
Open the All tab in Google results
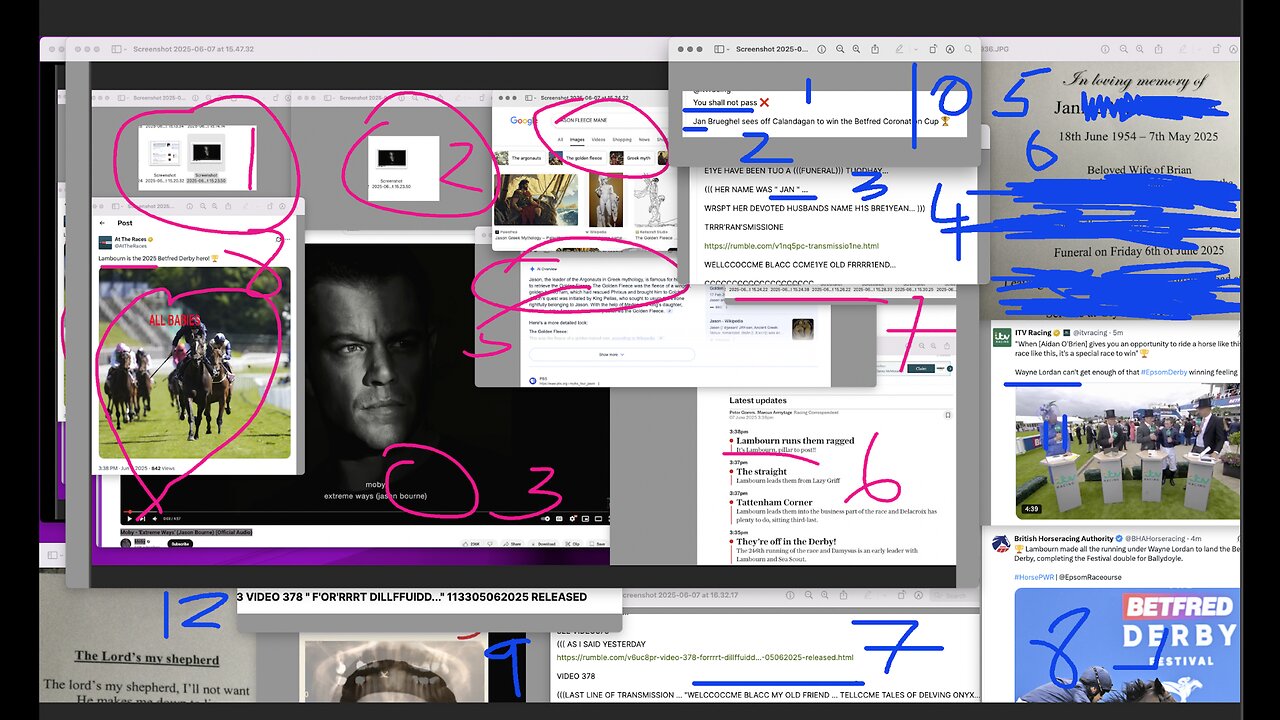(x=560, y=140)
